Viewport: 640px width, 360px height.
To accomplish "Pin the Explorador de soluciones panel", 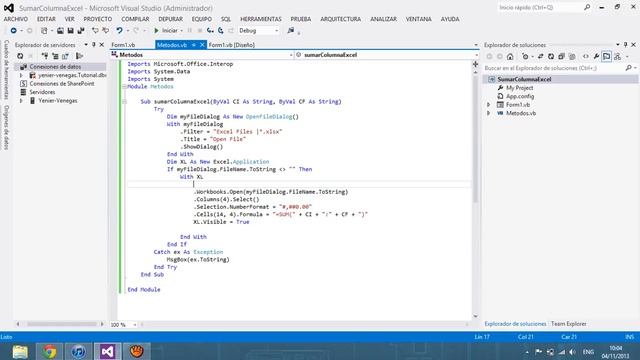I will pyautogui.click(x=625, y=44).
